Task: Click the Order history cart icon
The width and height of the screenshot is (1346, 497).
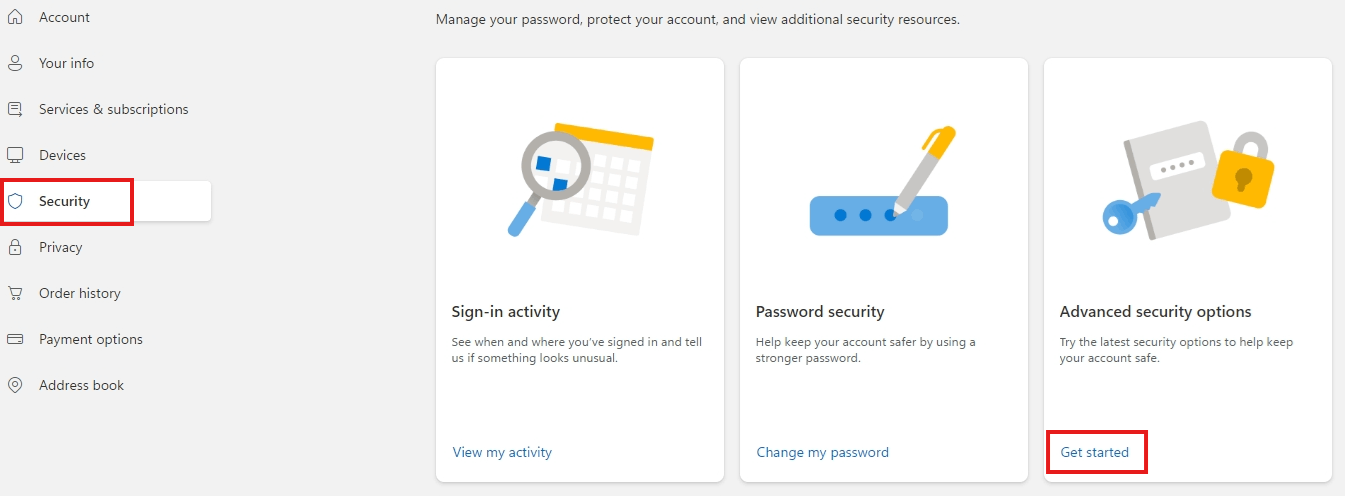Action: point(15,293)
